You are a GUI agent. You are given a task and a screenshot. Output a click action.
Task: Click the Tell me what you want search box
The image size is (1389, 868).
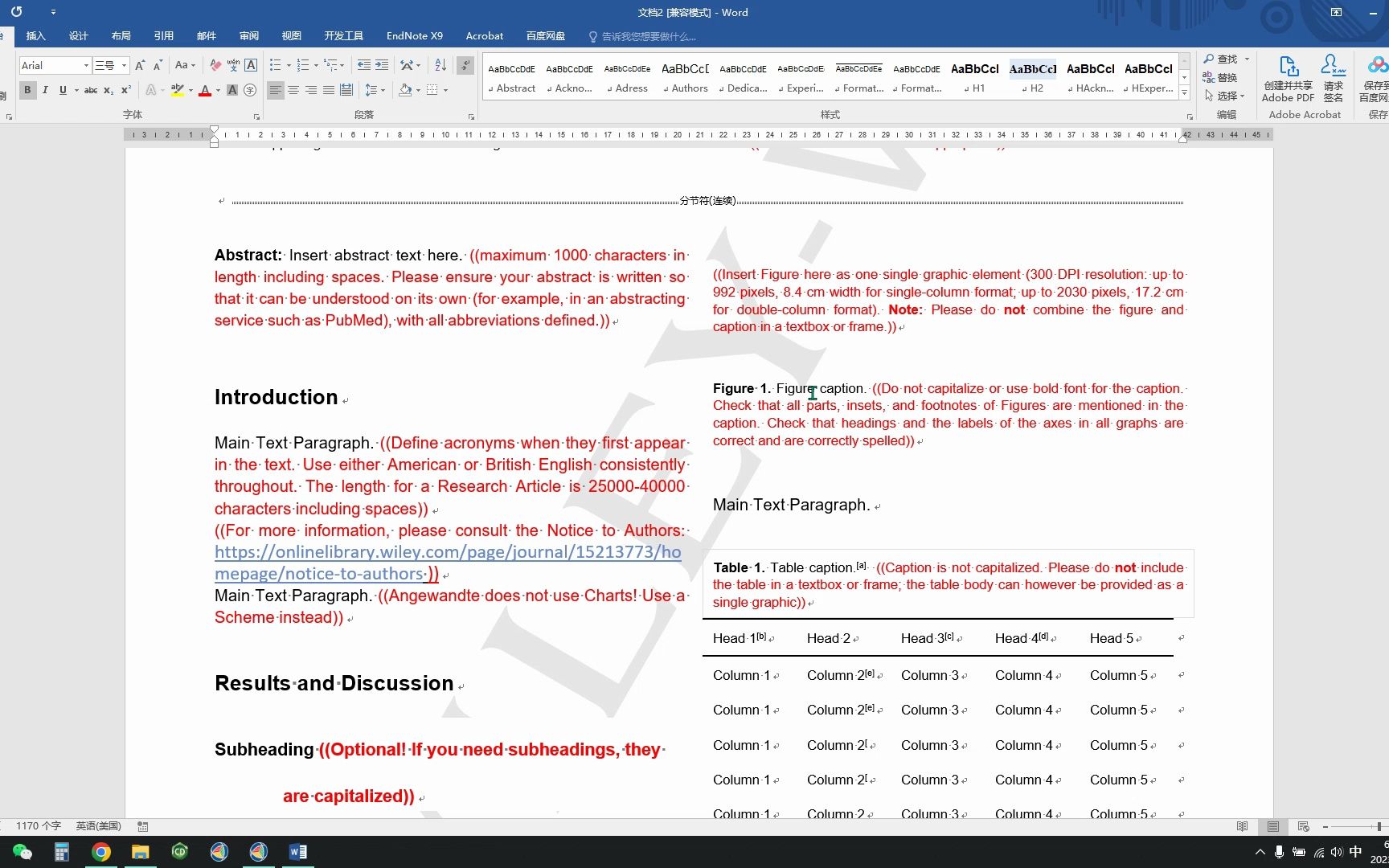click(643, 36)
